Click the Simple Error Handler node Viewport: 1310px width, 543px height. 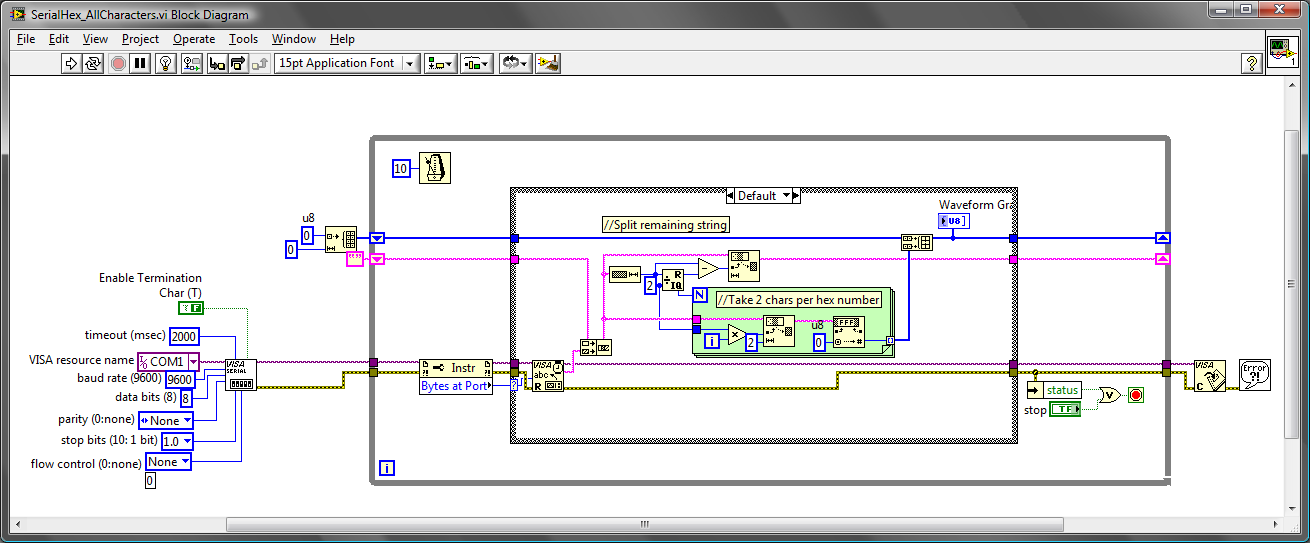click(x=1254, y=375)
